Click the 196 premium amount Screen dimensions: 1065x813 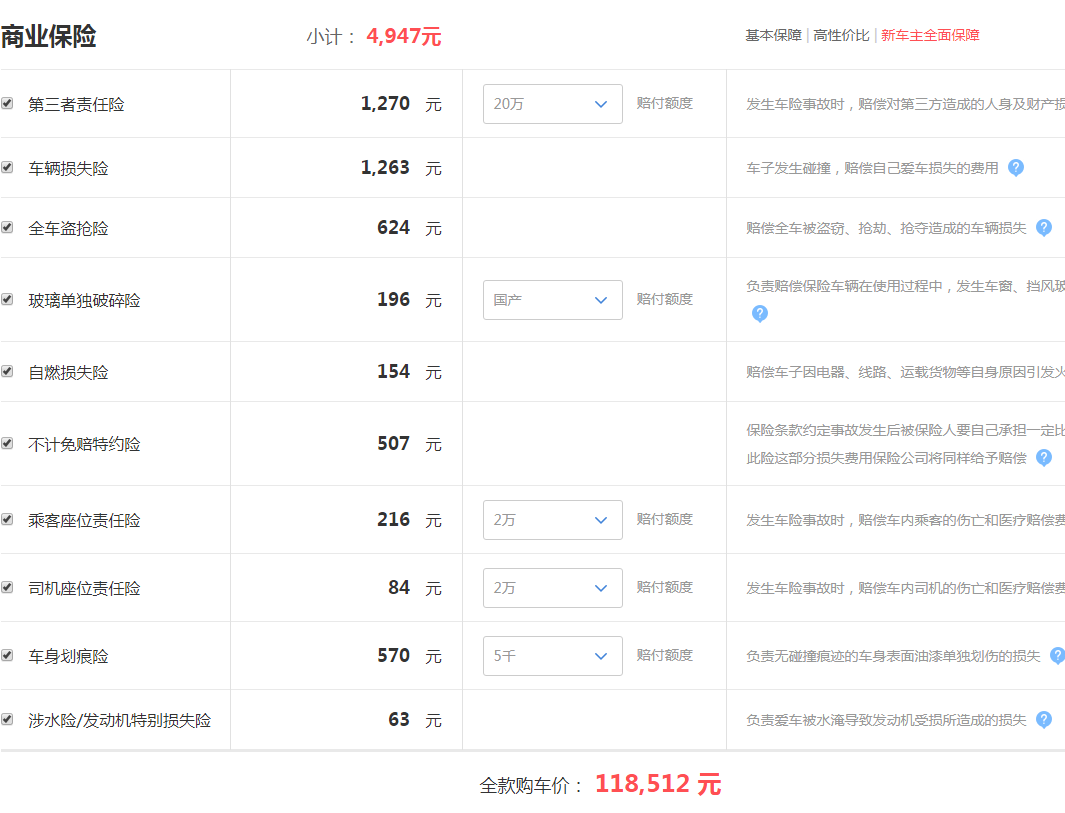pyautogui.click(x=393, y=299)
